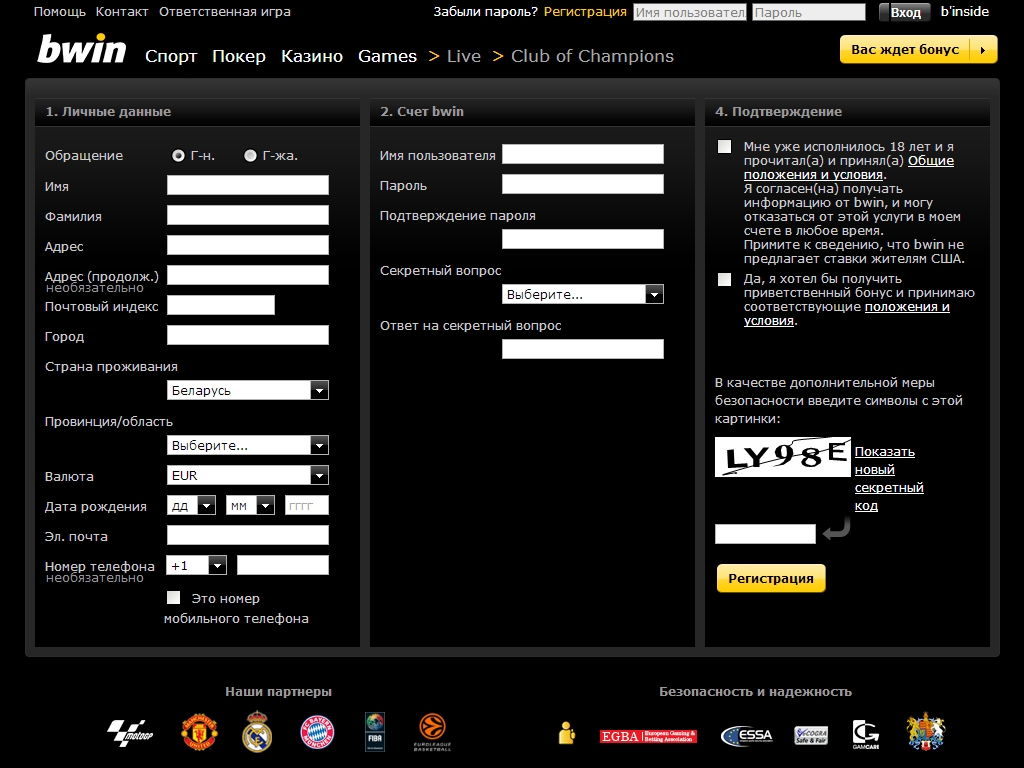Click the Real Madrid partner crest
1024x768 pixels.
257,733
